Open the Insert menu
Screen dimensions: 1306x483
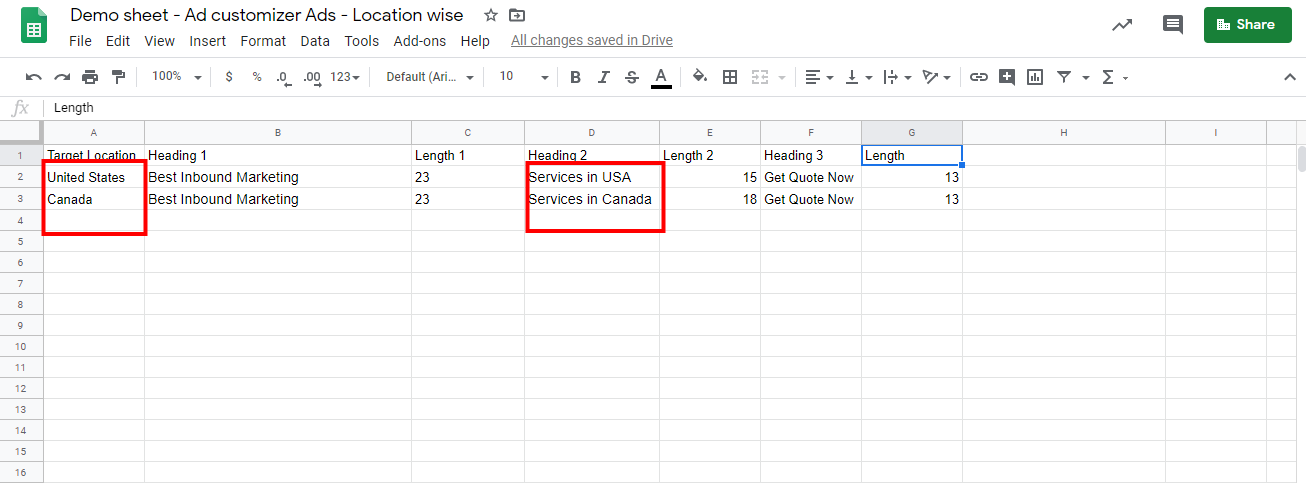point(207,41)
